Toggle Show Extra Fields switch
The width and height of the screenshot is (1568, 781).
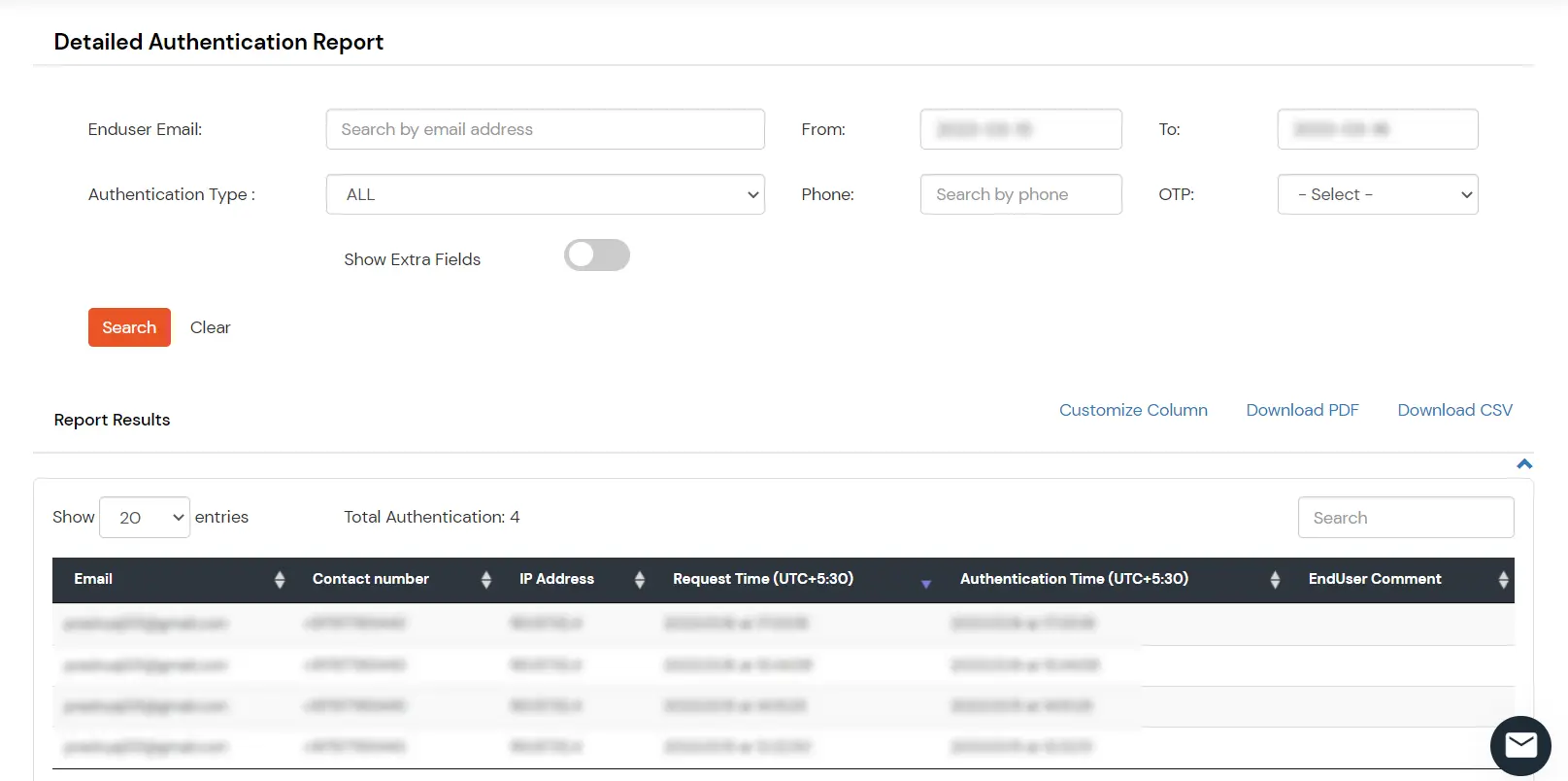(x=597, y=255)
